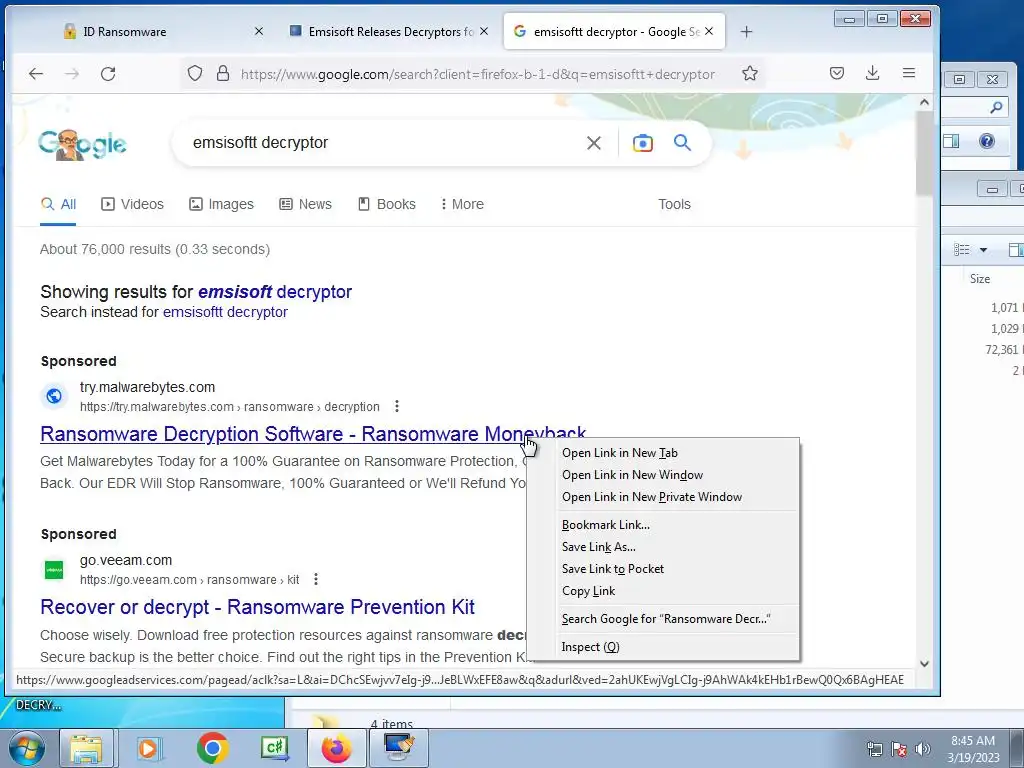Image resolution: width=1024 pixels, height=768 pixels.
Task: Open the Windows Start menu
Action: pyautogui.click(x=27, y=748)
